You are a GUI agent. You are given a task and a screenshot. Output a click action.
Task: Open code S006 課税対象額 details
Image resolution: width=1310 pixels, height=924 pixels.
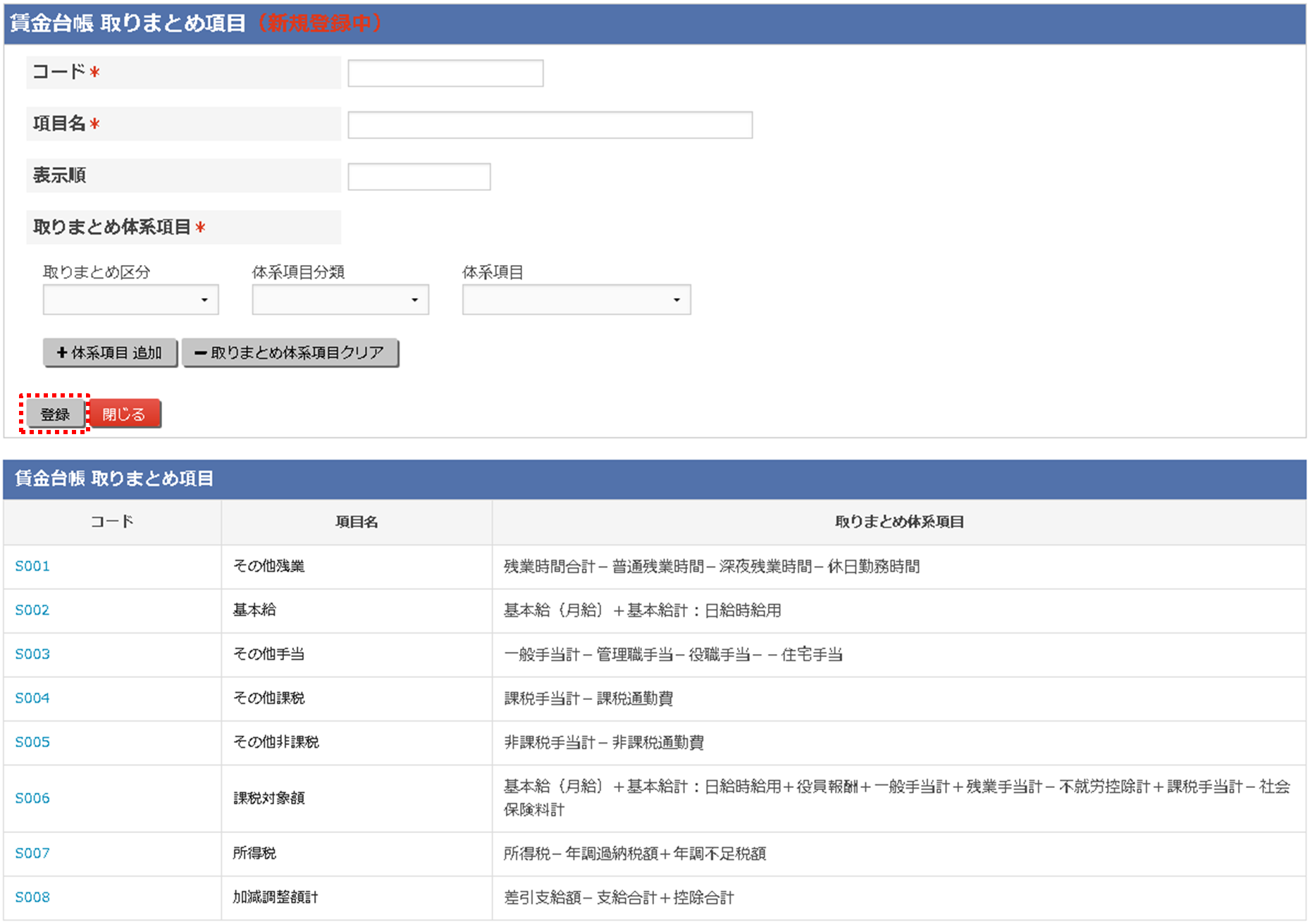point(32,798)
